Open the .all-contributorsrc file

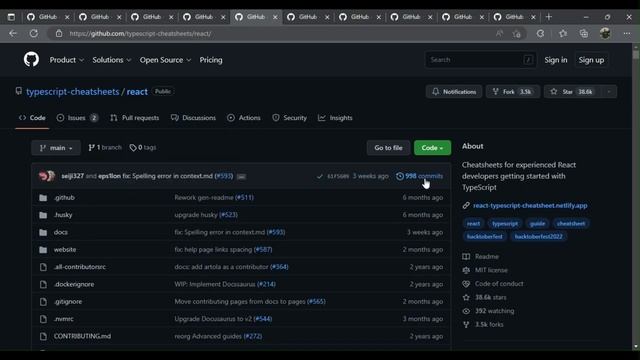tap(80, 267)
